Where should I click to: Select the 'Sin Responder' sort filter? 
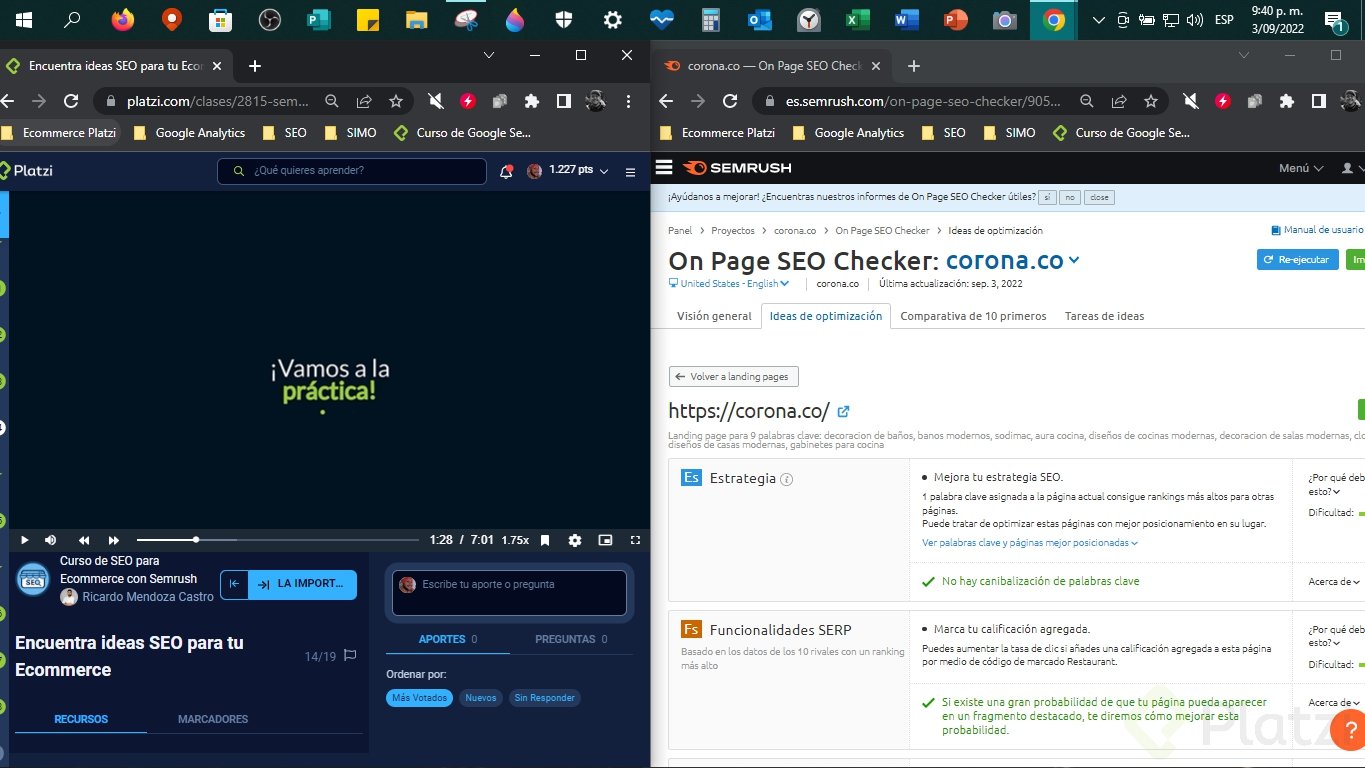[x=545, y=698]
